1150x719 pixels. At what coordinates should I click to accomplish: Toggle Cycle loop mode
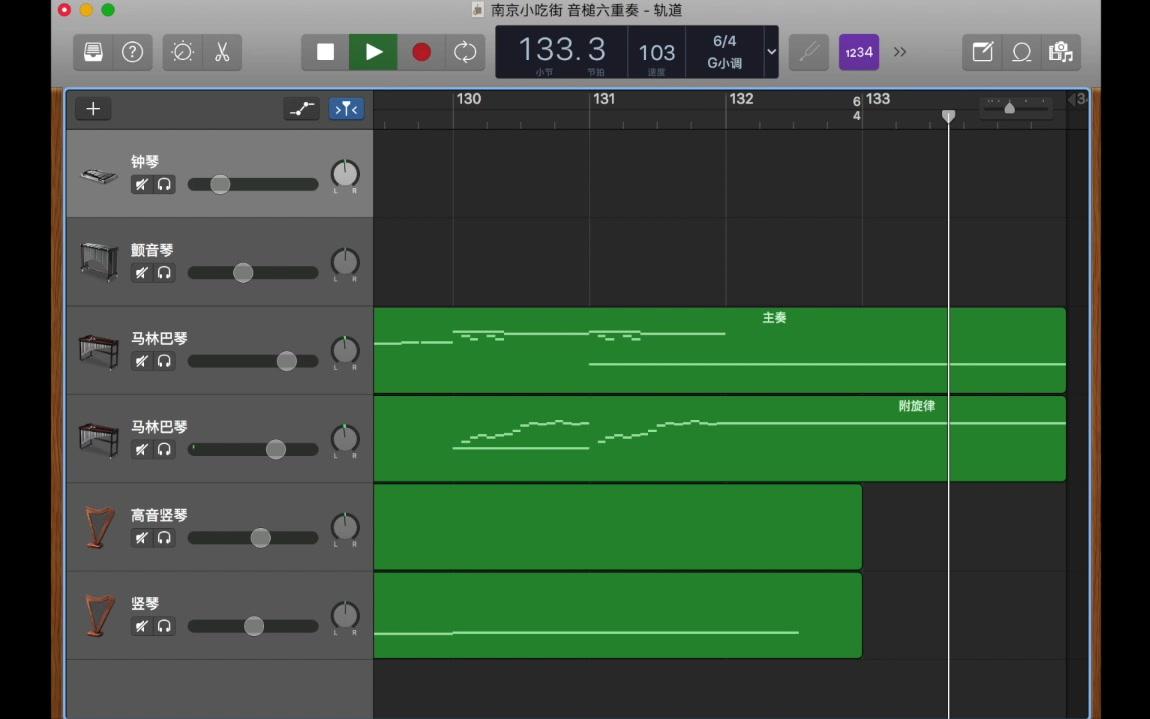coord(465,52)
